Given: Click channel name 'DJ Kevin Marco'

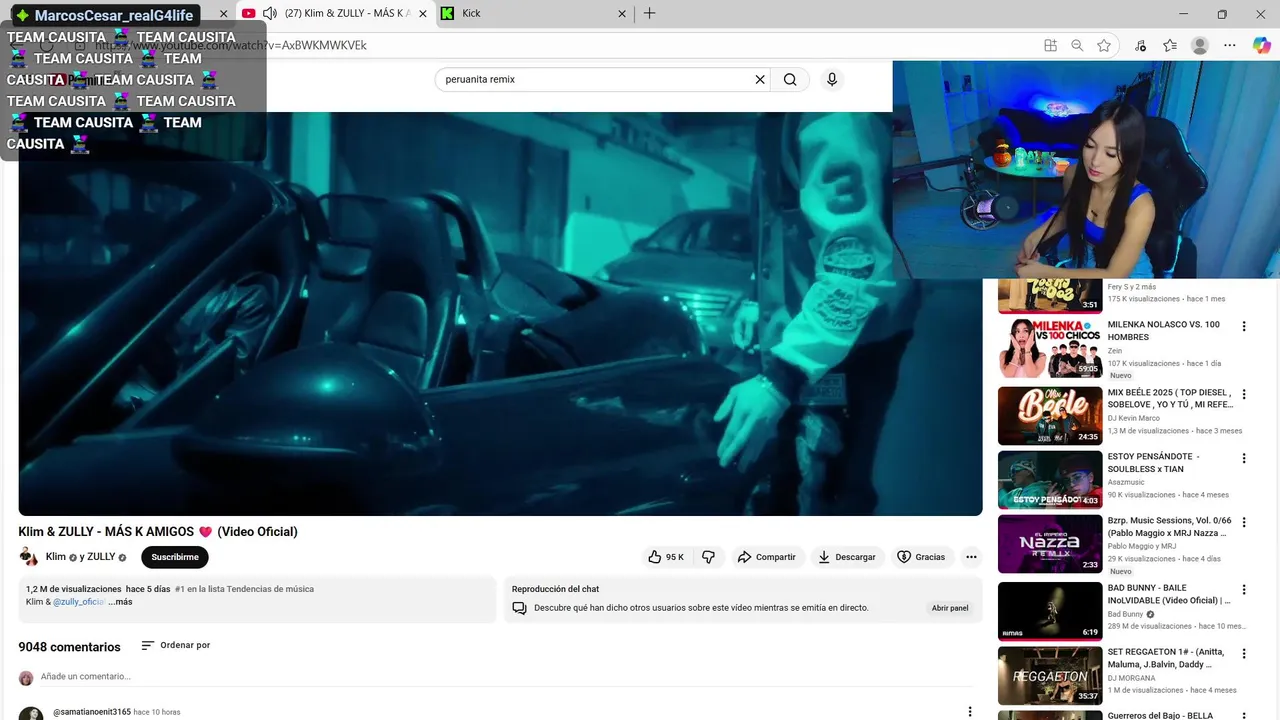Looking at the screenshot, I should tap(1132, 418).
